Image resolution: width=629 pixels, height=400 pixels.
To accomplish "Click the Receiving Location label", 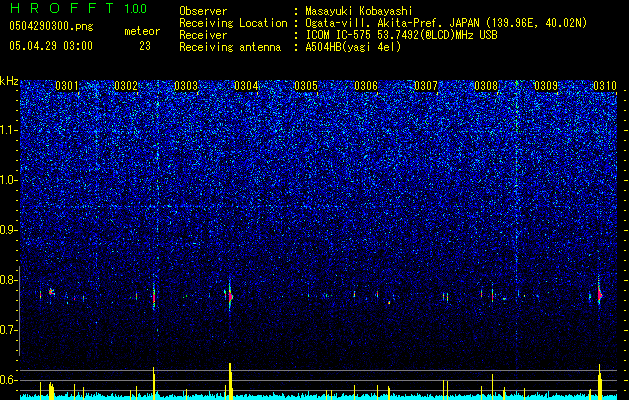I will tap(233, 23).
